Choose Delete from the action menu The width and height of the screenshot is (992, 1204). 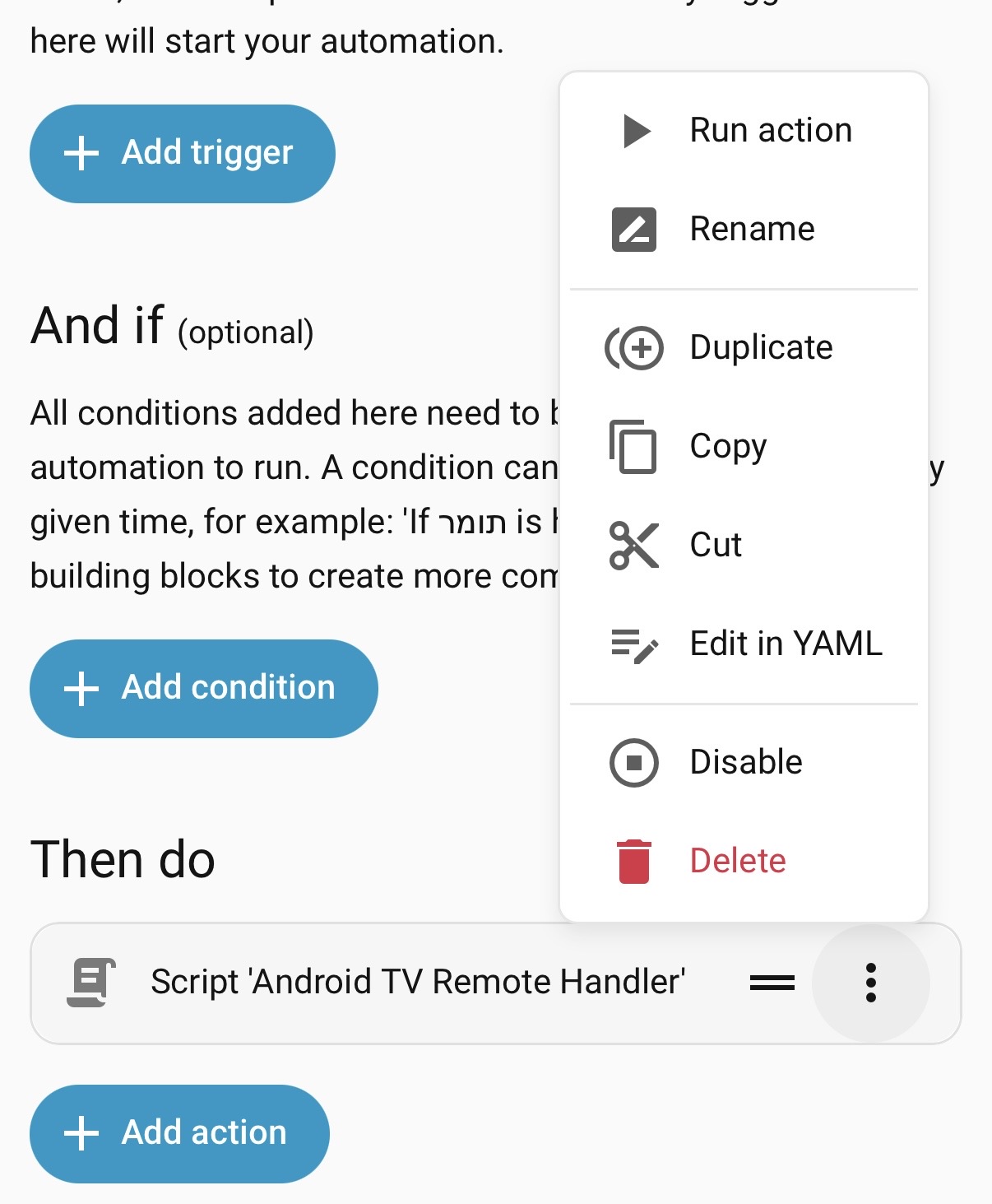737,861
